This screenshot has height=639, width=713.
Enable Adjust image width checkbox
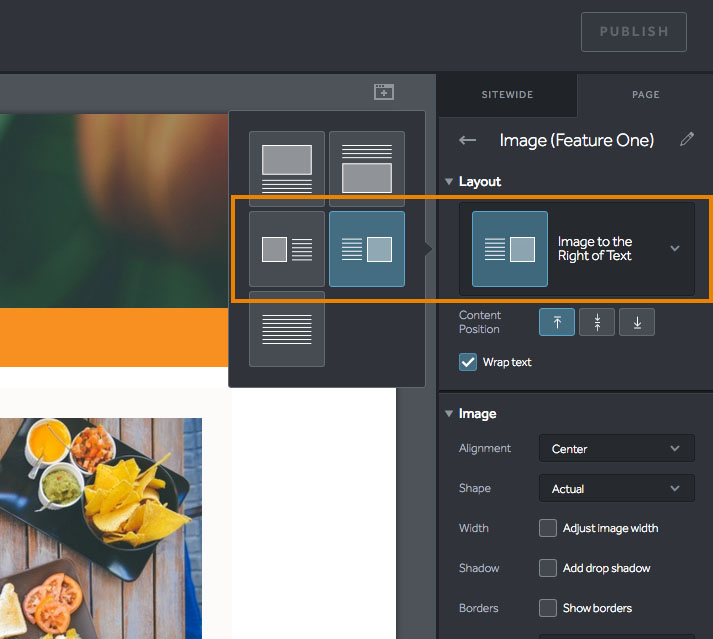pyautogui.click(x=548, y=528)
